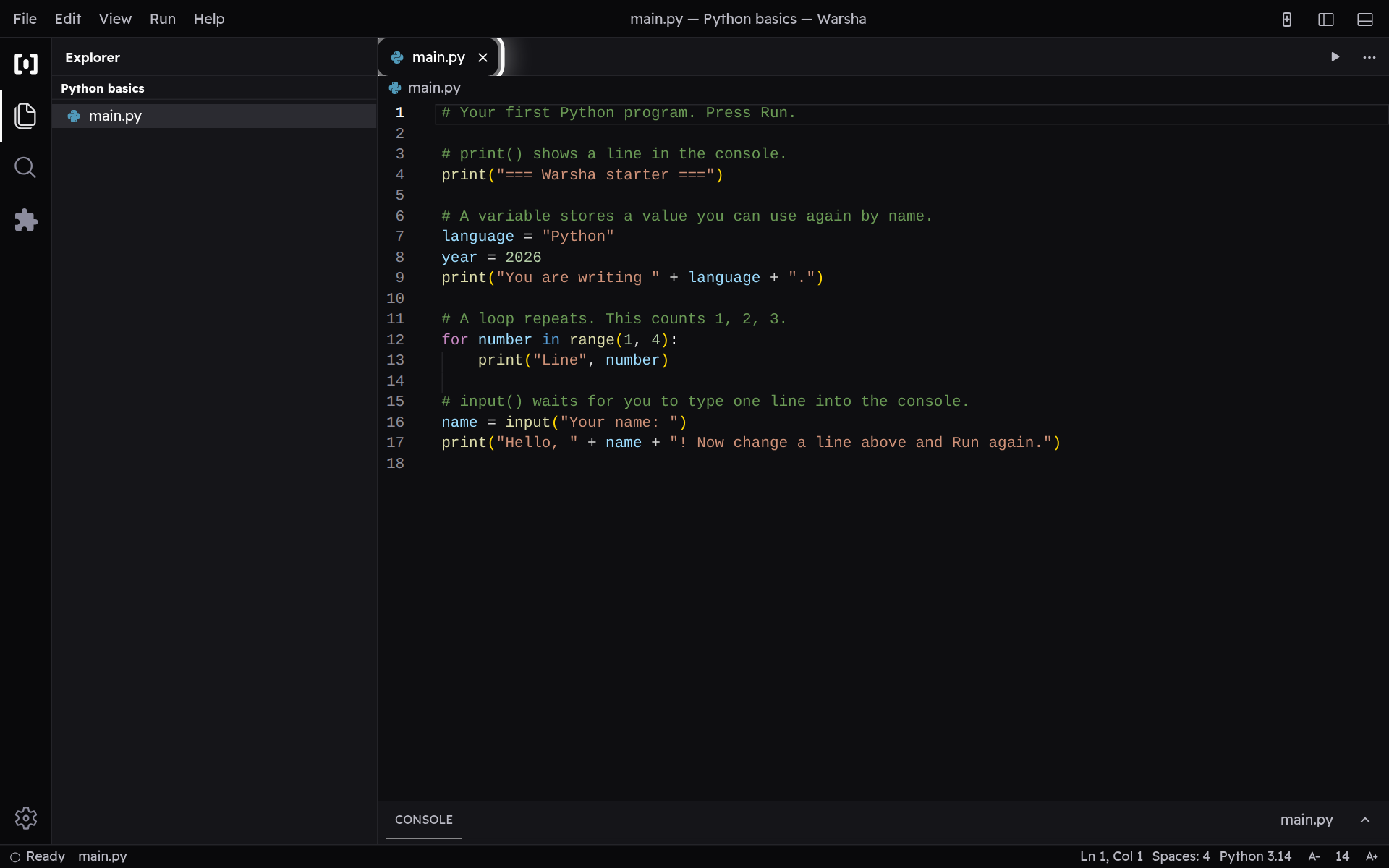
Task: Click line number 4 in the gutter
Action: click(399, 175)
